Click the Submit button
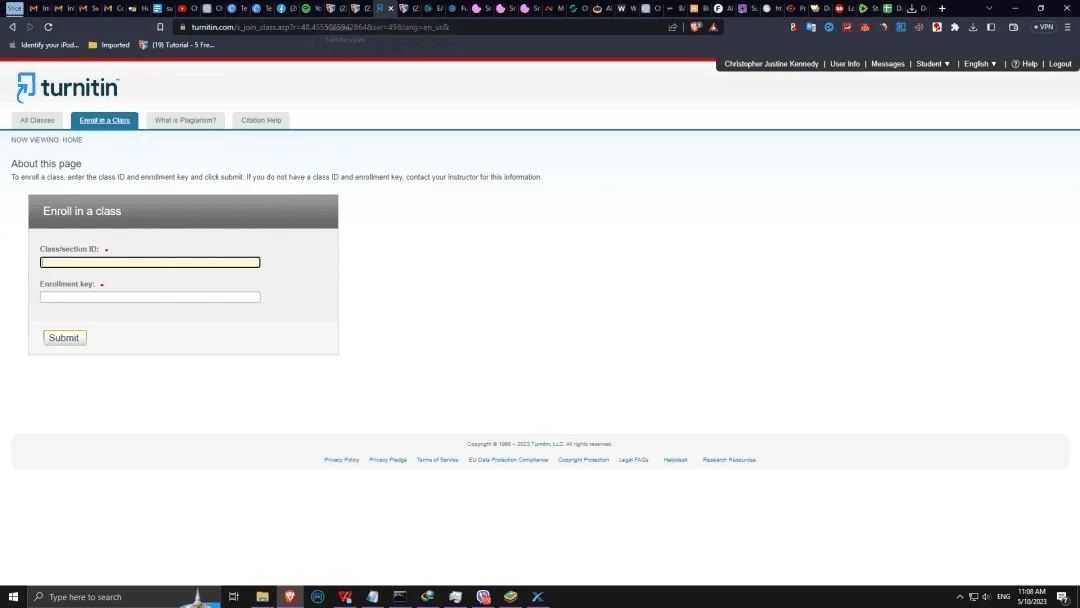The image size is (1080, 608). point(65,338)
